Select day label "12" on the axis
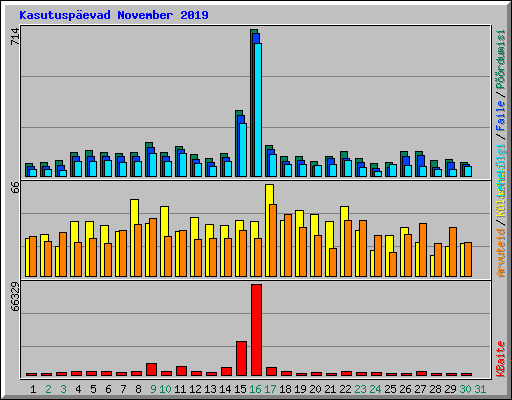The width and height of the screenshot is (512, 400). [x=195, y=389]
